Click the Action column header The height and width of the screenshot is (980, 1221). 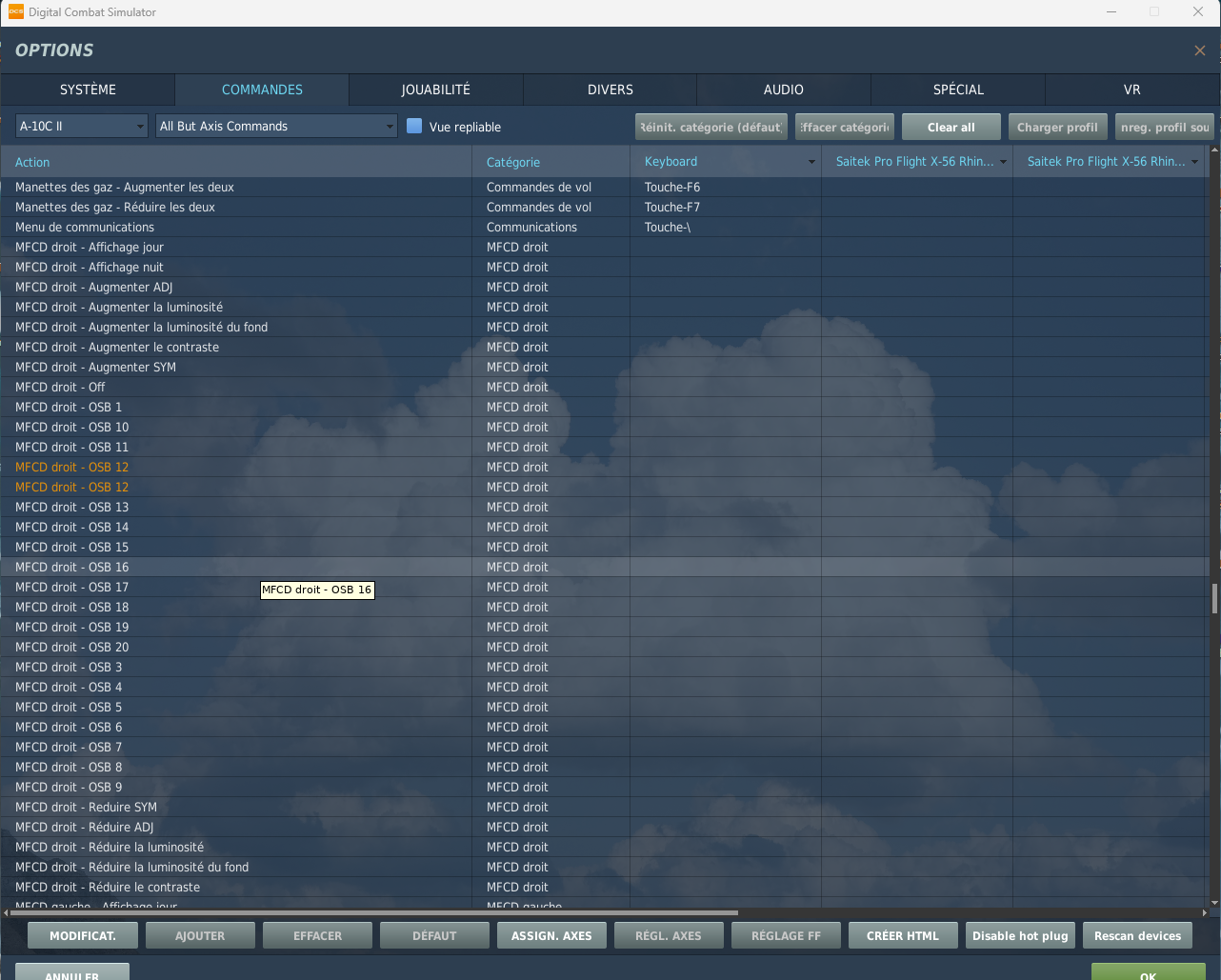(x=236, y=162)
